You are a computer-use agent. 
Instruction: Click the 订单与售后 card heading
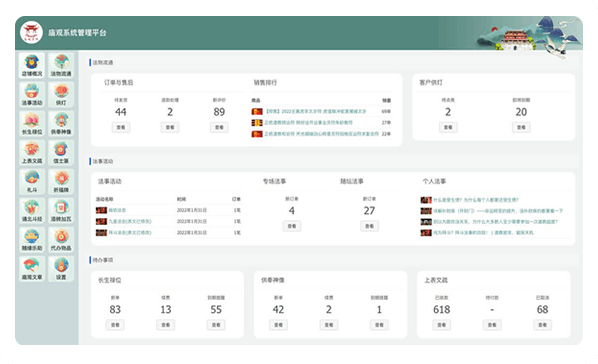point(119,82)
